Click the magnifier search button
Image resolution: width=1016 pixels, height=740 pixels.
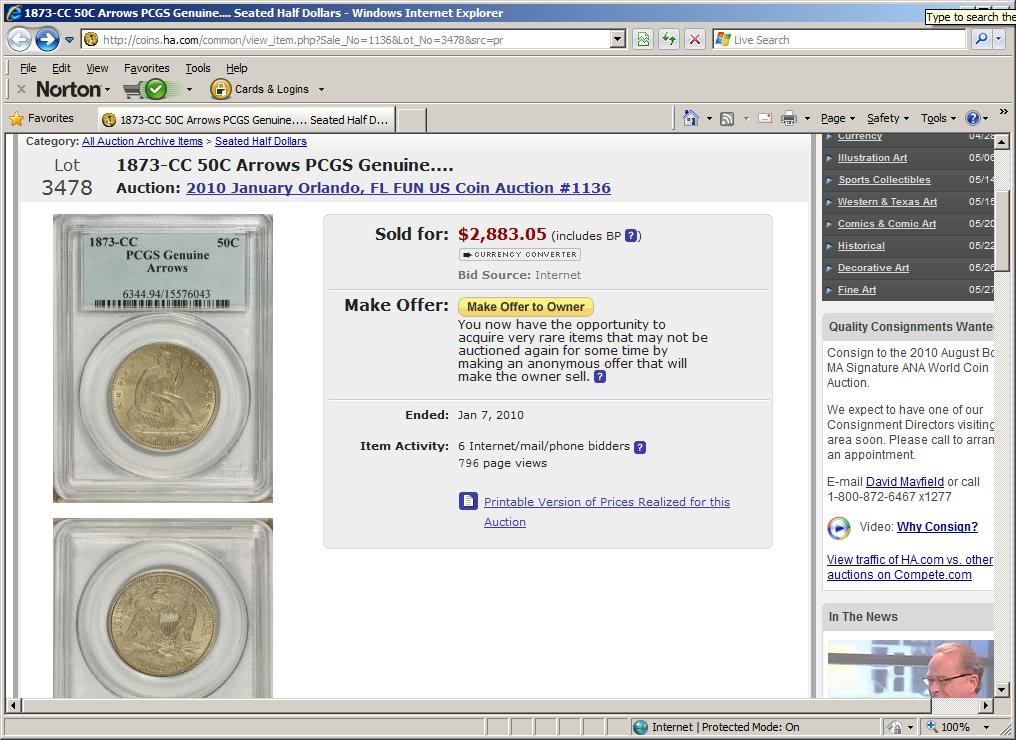981,40
